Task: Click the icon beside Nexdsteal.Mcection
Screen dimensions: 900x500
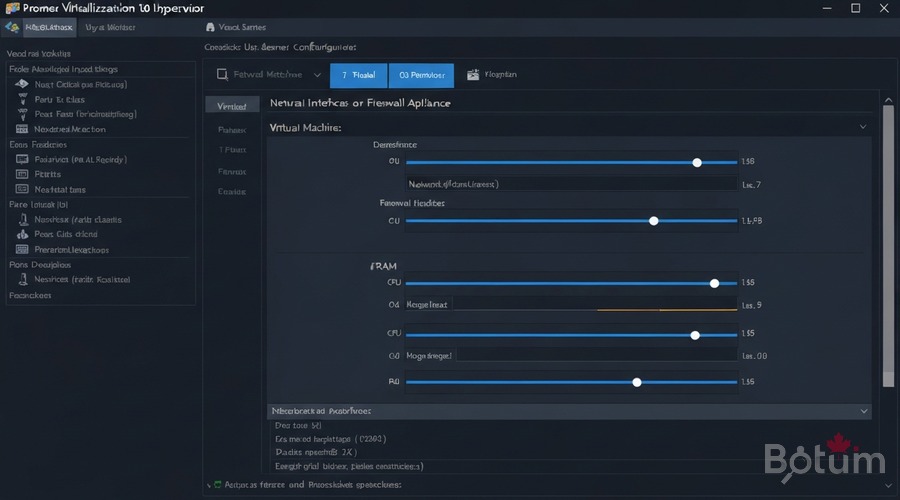Action: 22,129
